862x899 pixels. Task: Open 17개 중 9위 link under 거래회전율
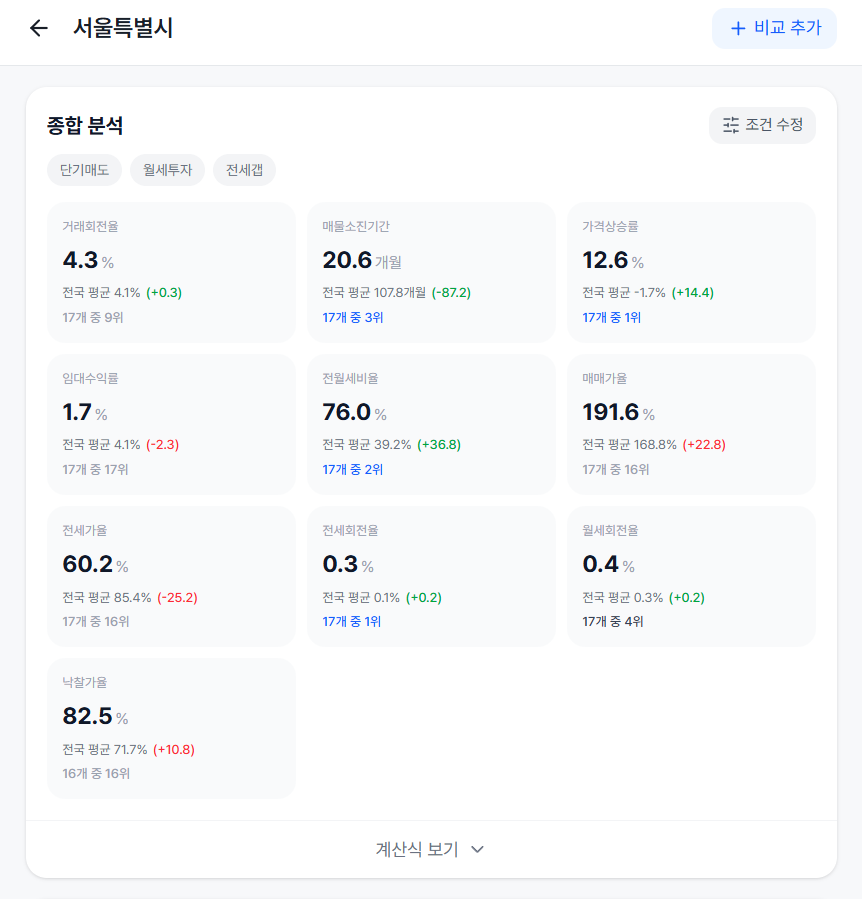95,318
